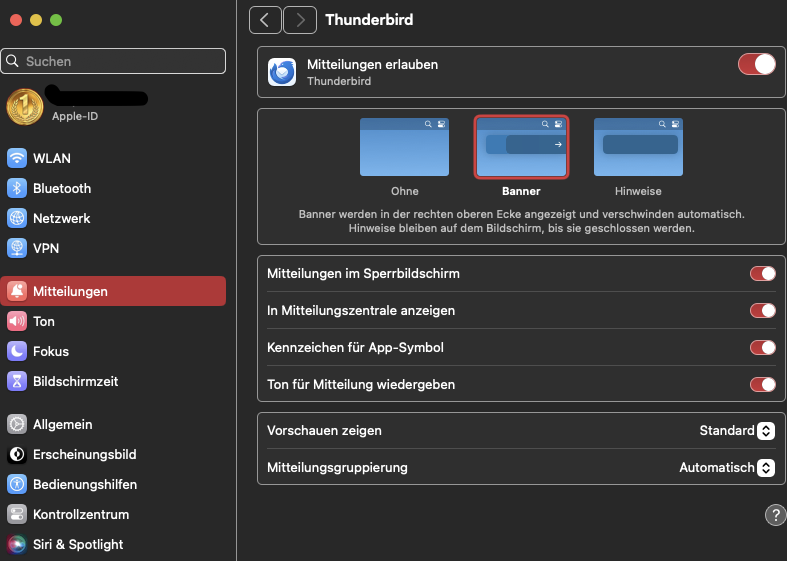Click the Suchen search field
The width and height of the screenshot is (787, 561).
tap(113, 61)
